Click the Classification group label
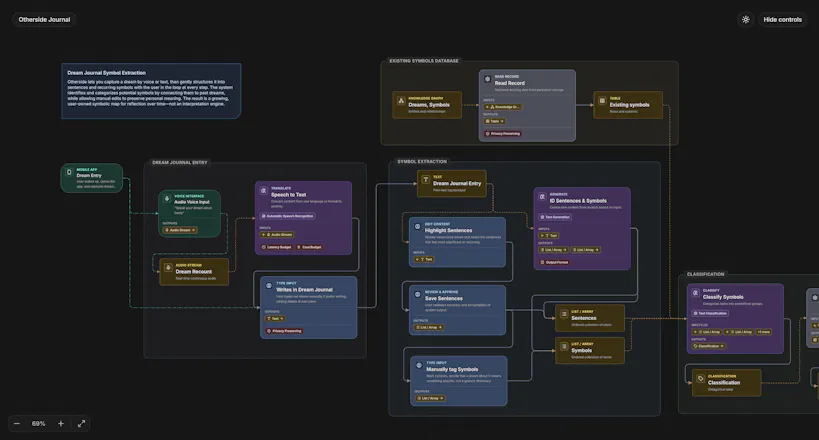The height and width of the screenshot is (440, 819). click(x=706, y=274)
